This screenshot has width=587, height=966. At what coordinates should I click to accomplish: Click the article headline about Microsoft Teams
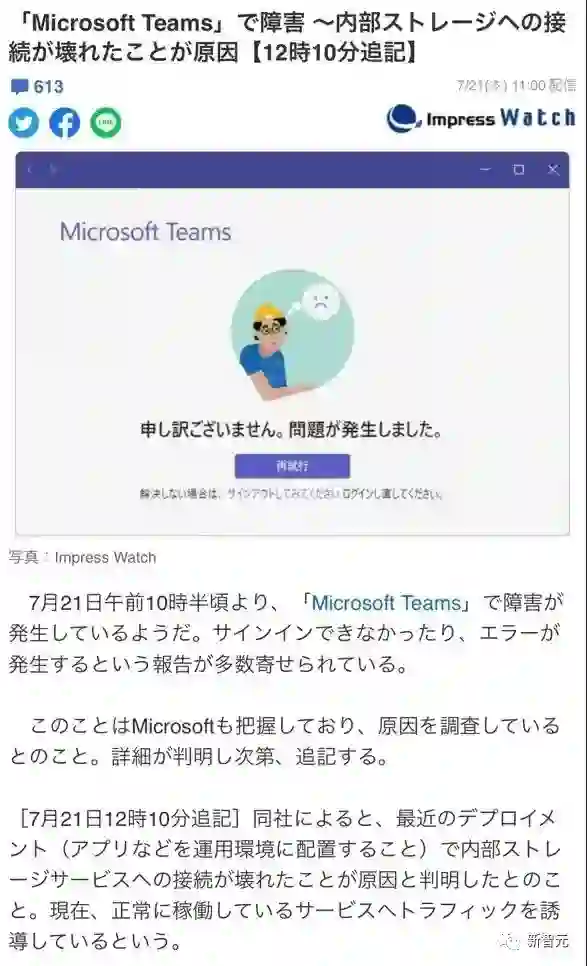[288, 38]
